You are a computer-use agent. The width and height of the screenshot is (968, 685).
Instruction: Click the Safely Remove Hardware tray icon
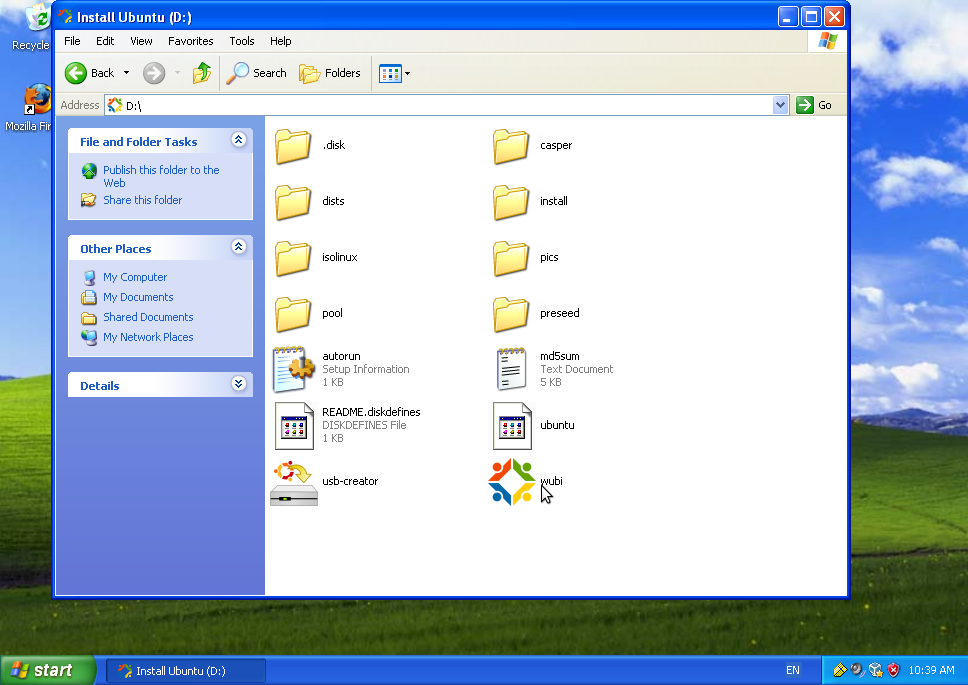point(840,670)
